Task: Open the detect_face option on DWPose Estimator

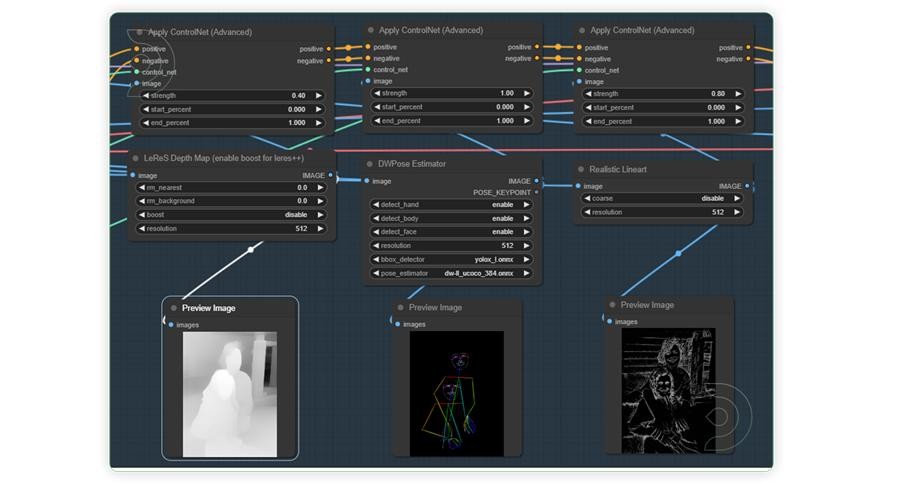Action: 451,232
